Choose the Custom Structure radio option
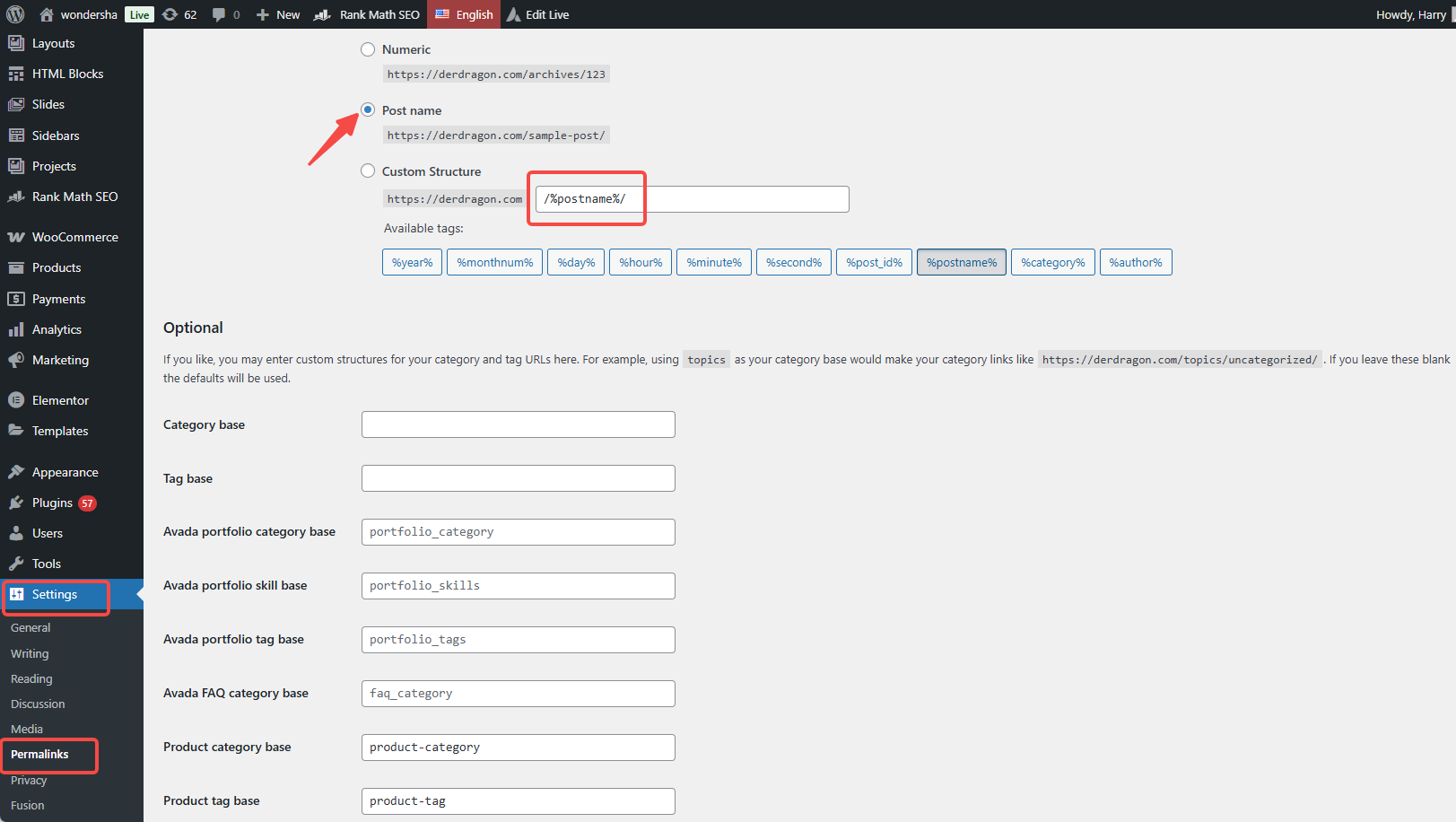Viewport: 1456px width, 822px height. tap(368, 171)
